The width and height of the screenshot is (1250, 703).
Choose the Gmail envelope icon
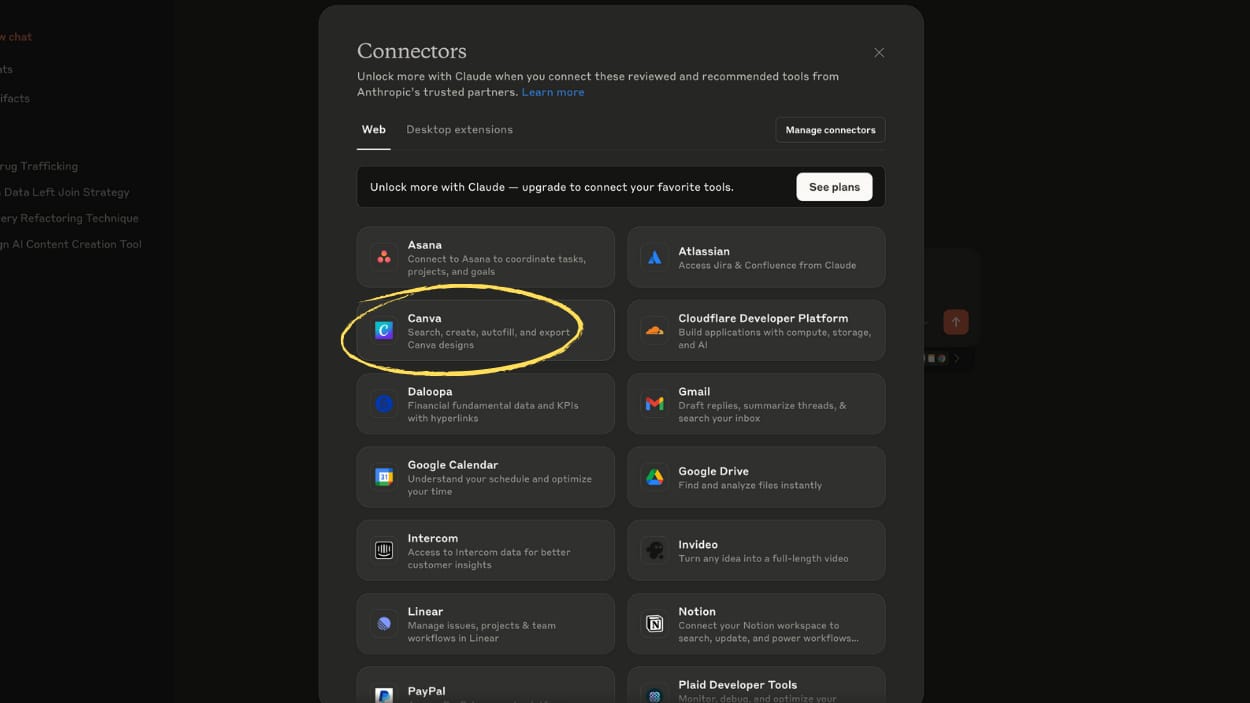pos(655,404)
